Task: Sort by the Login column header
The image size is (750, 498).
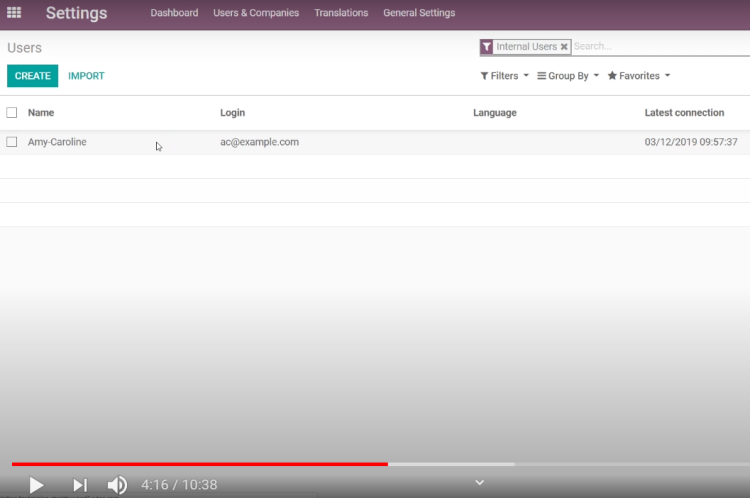Action: tap(232, 112)
